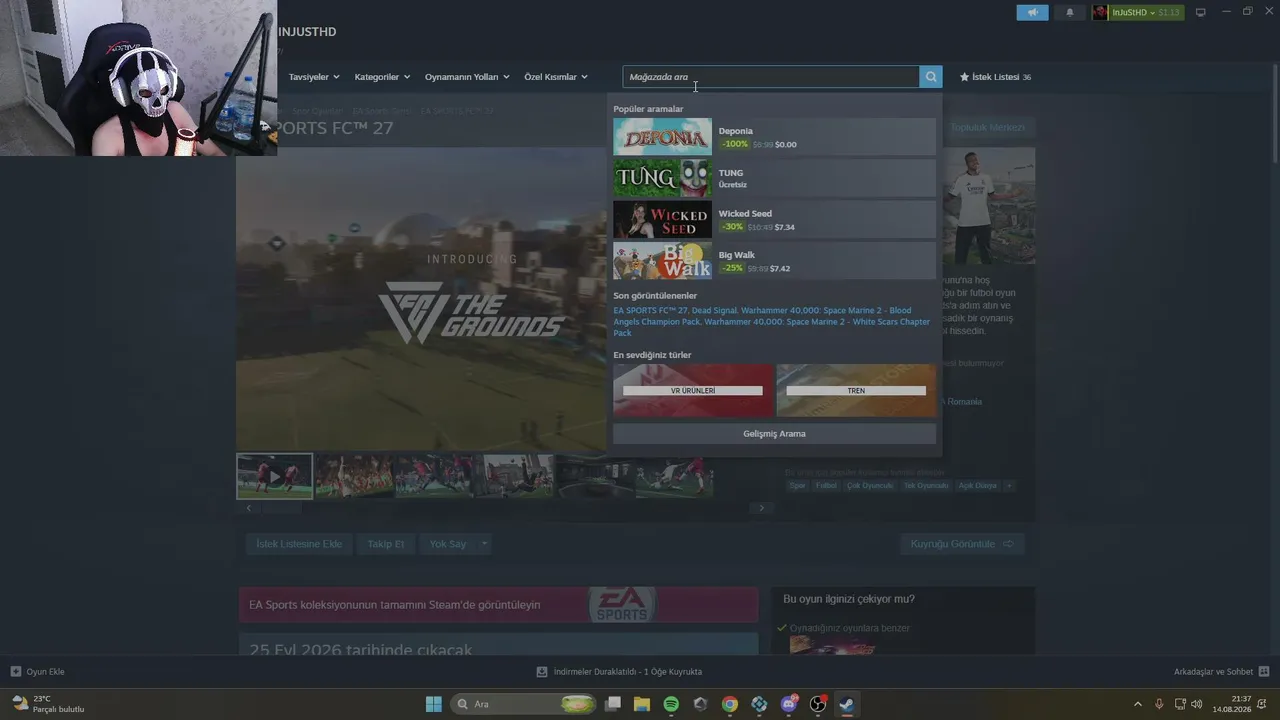Open the weather widget on taskbar
The image size is (1280, 720).
pos(50,704)
